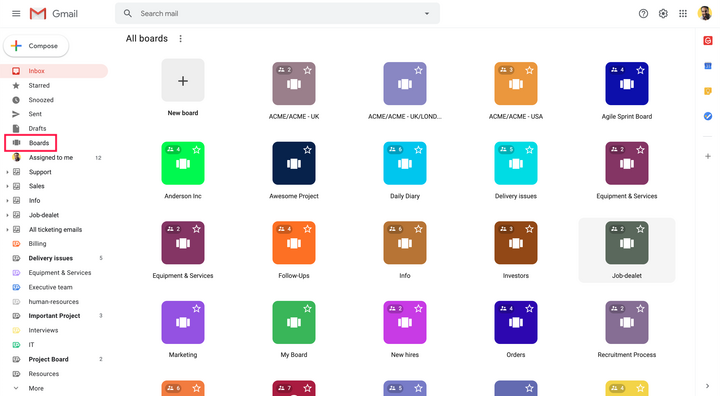Open the account profile avatar
The height and width of the screenshot is (396, 720).
coord(705,13)
